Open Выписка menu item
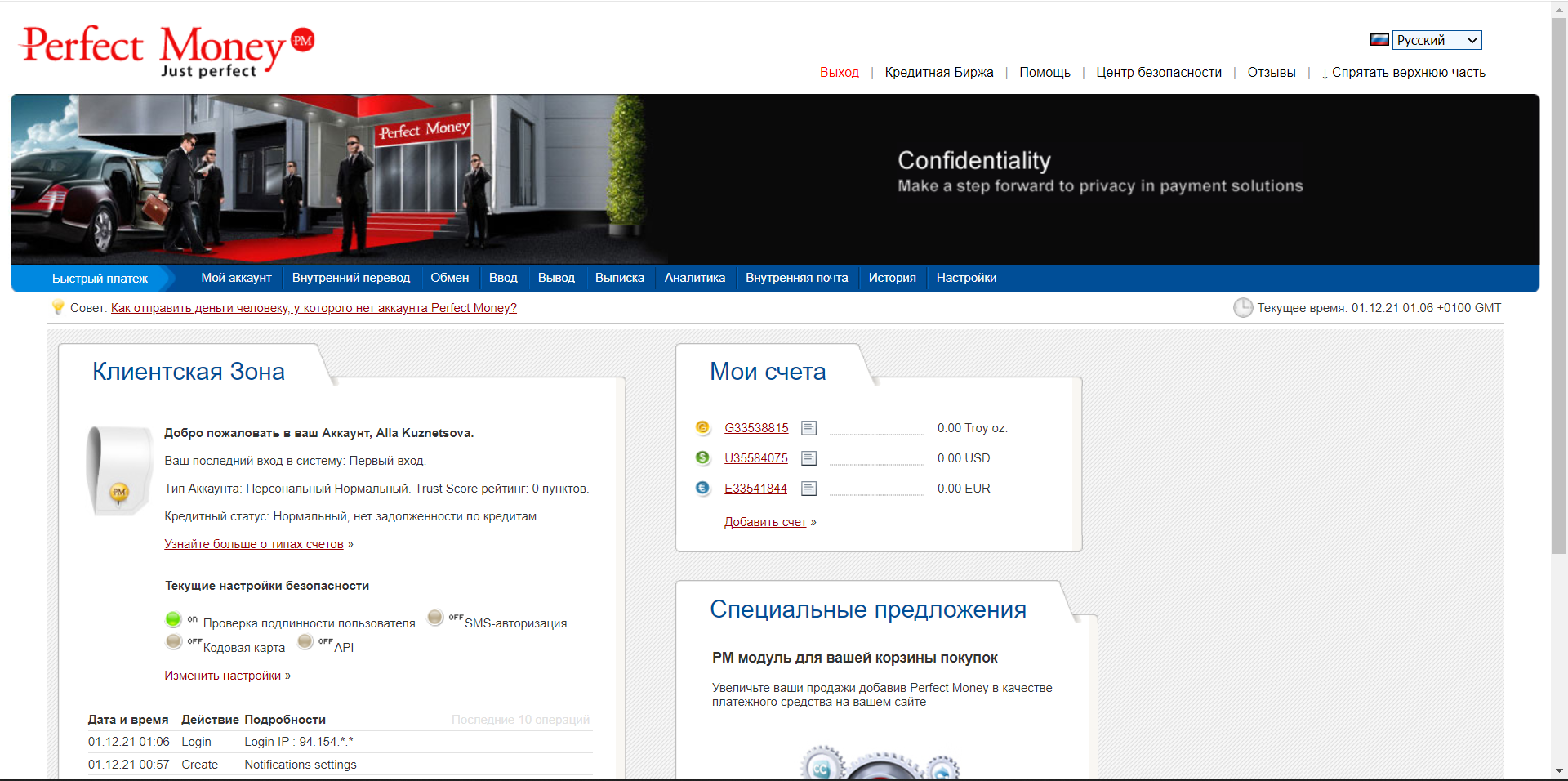The width and height of the screenshot is (1568, 781). coord(620,278)
